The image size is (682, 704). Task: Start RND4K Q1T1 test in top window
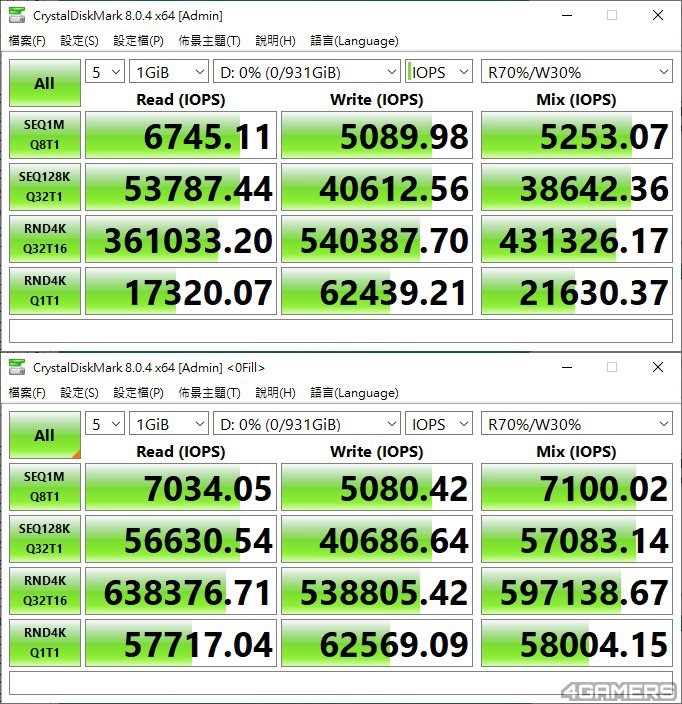(x=45, y=291)
